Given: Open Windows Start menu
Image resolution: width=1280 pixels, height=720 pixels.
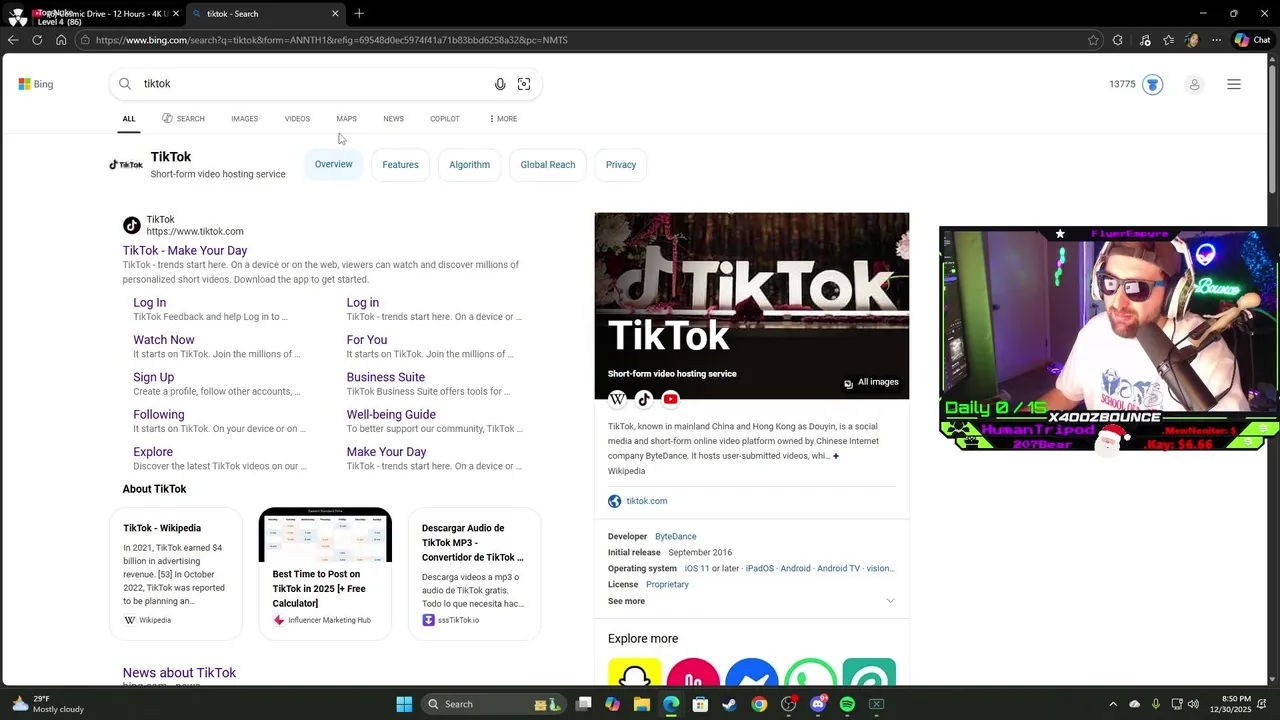Looking at the screenshot, I should 404,704.
